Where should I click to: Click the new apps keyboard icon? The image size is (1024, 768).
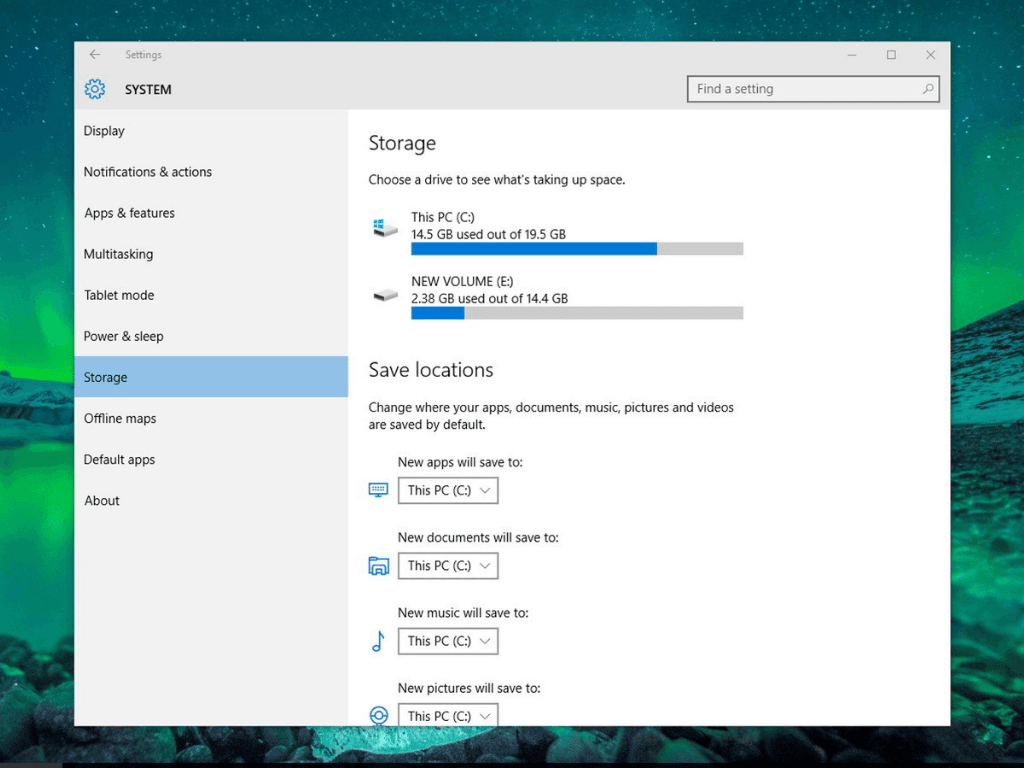pos(378,490)
